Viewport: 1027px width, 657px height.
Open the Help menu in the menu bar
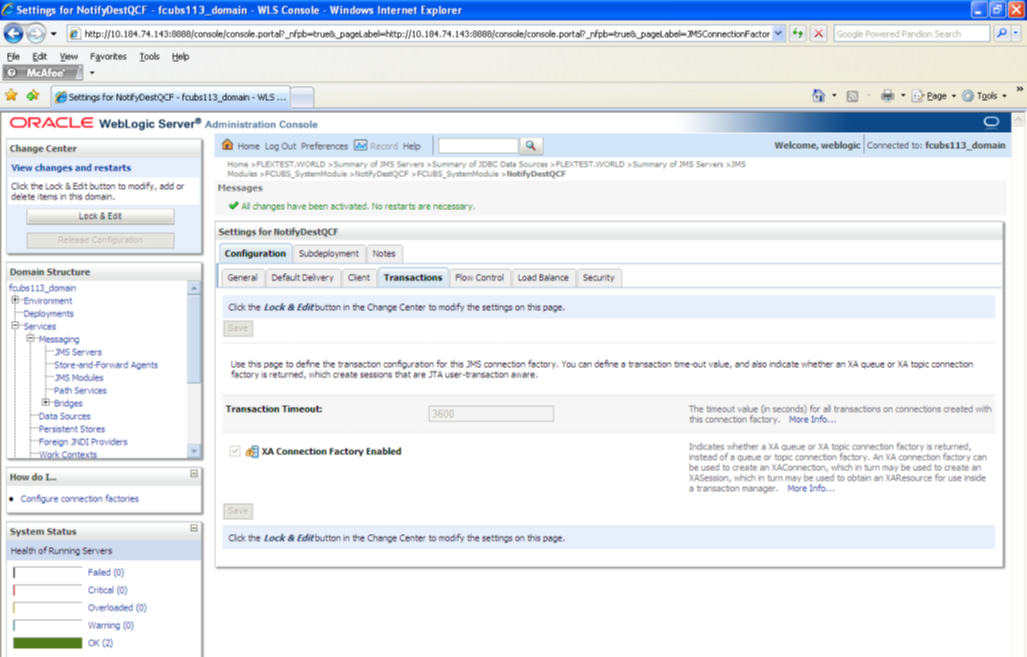[180, 56]
